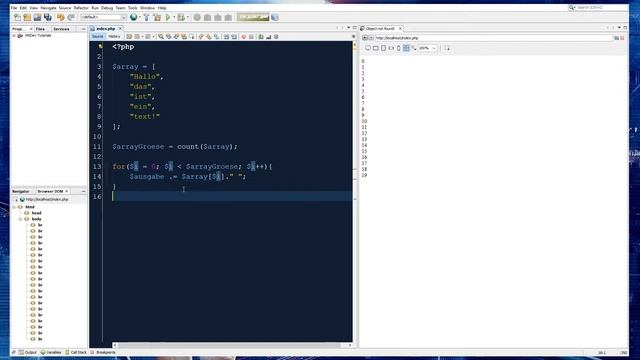This screenshot has height=360, width=640.
Task: Open the Output window button
Action: pos(28,352)
